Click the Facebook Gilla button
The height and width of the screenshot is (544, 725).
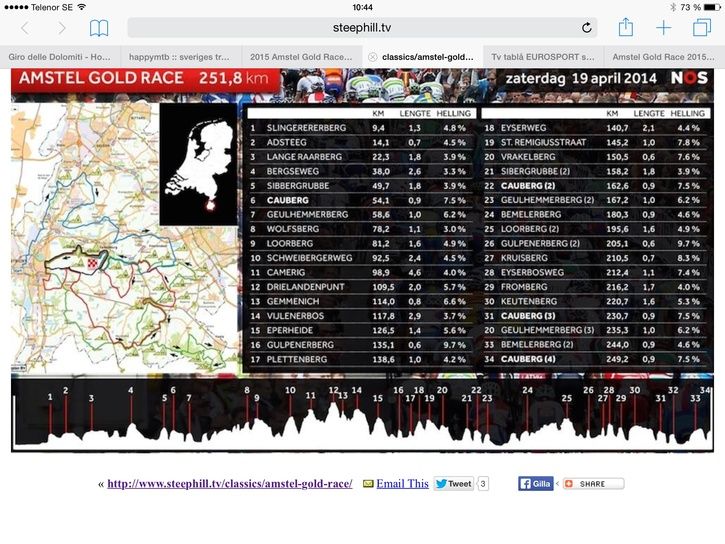[535, 483]
